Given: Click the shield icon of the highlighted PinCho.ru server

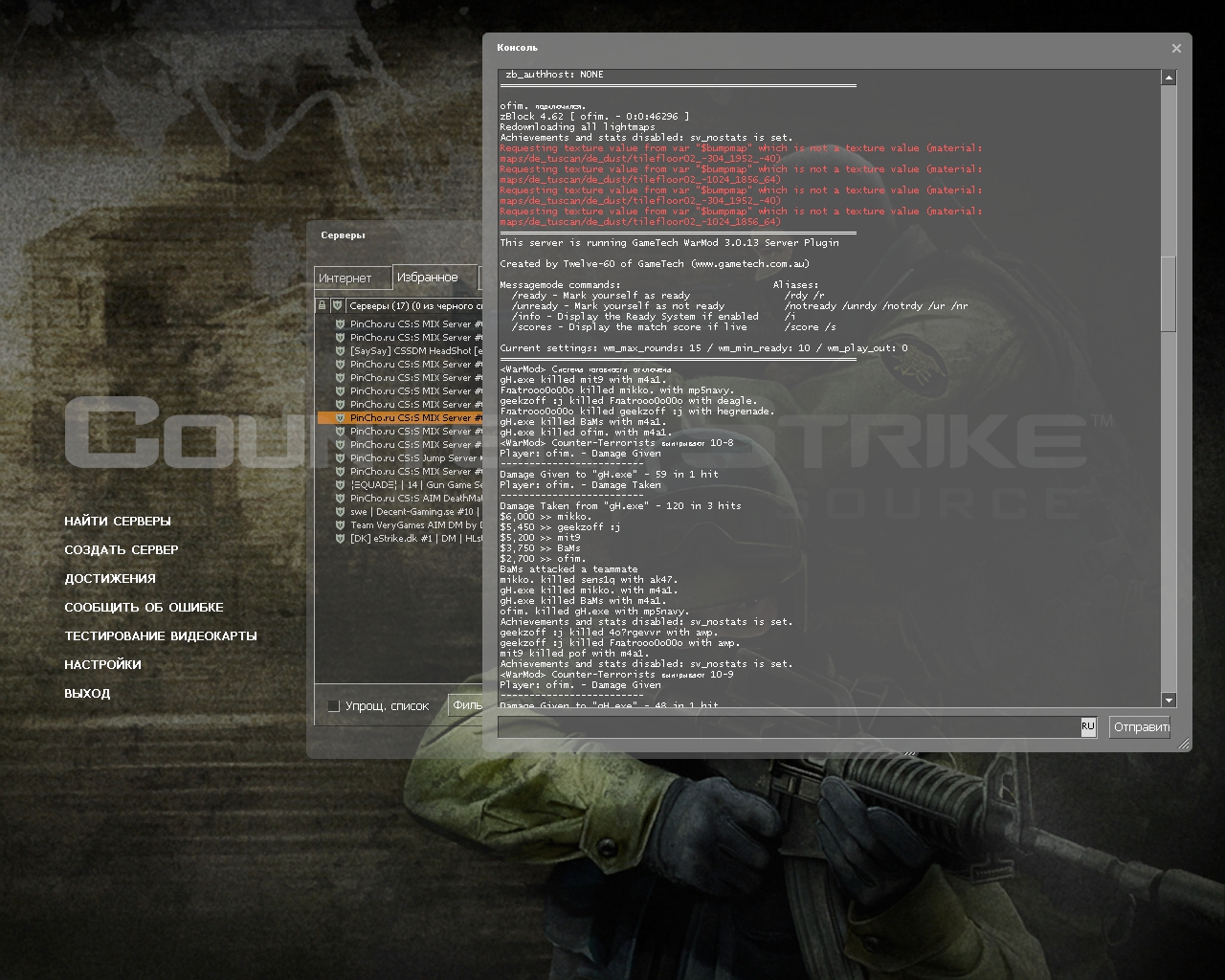Looking at the screenshot, I should click(340, 418).
